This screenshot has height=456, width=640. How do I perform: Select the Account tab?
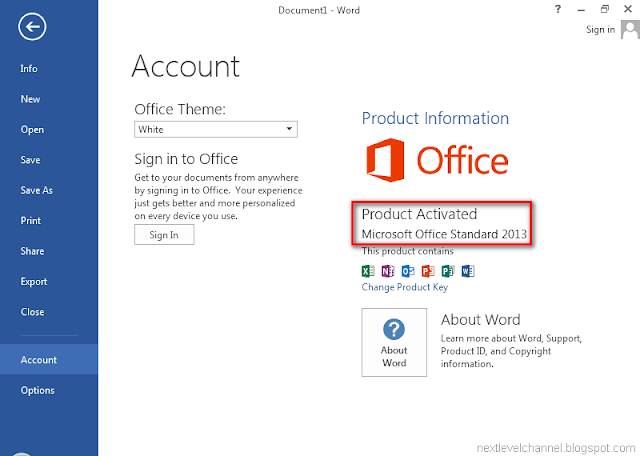click(x=49, y=360)
